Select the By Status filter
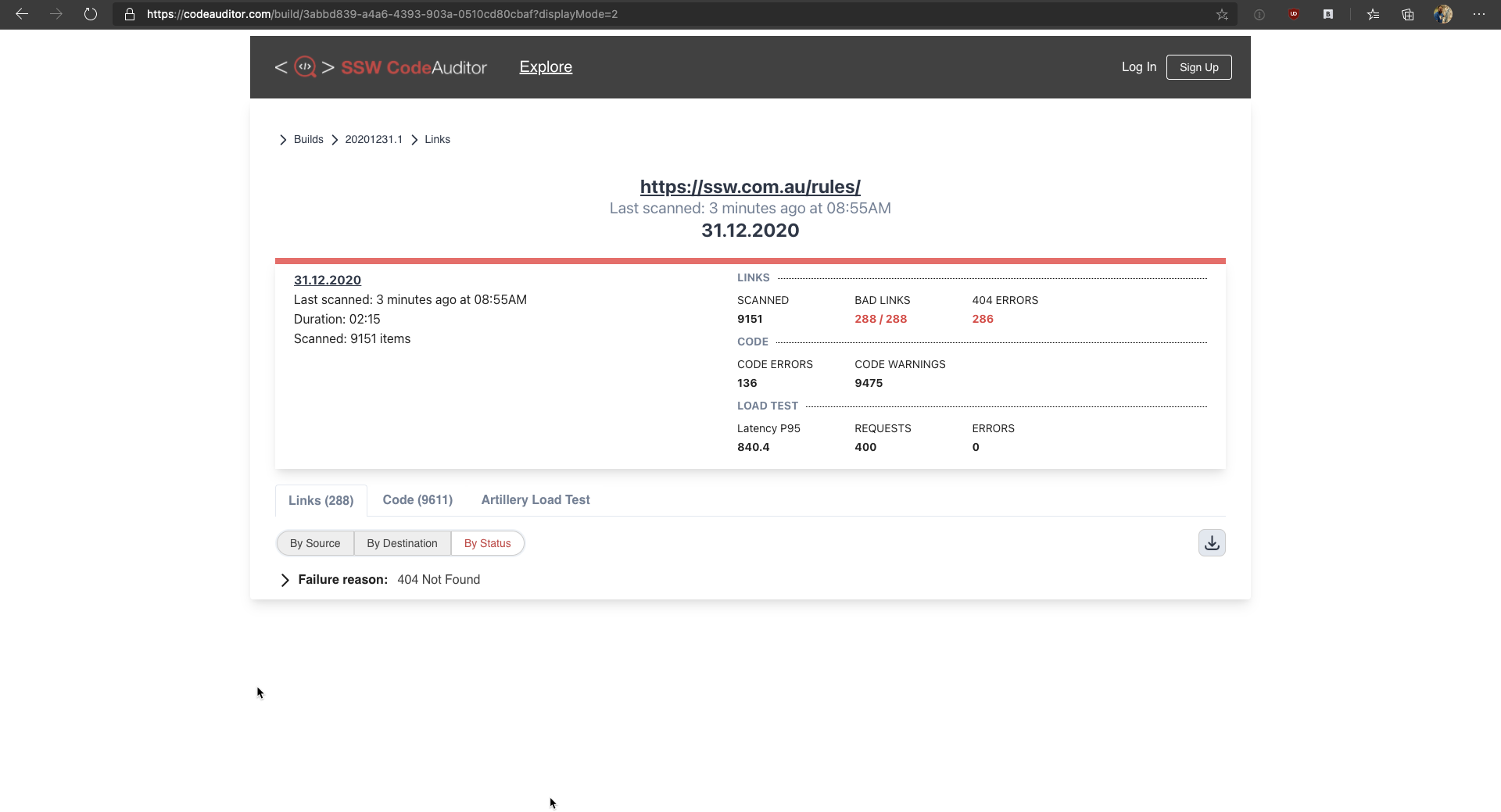This screenshot has height=812, width=1501. coord(487,542)
